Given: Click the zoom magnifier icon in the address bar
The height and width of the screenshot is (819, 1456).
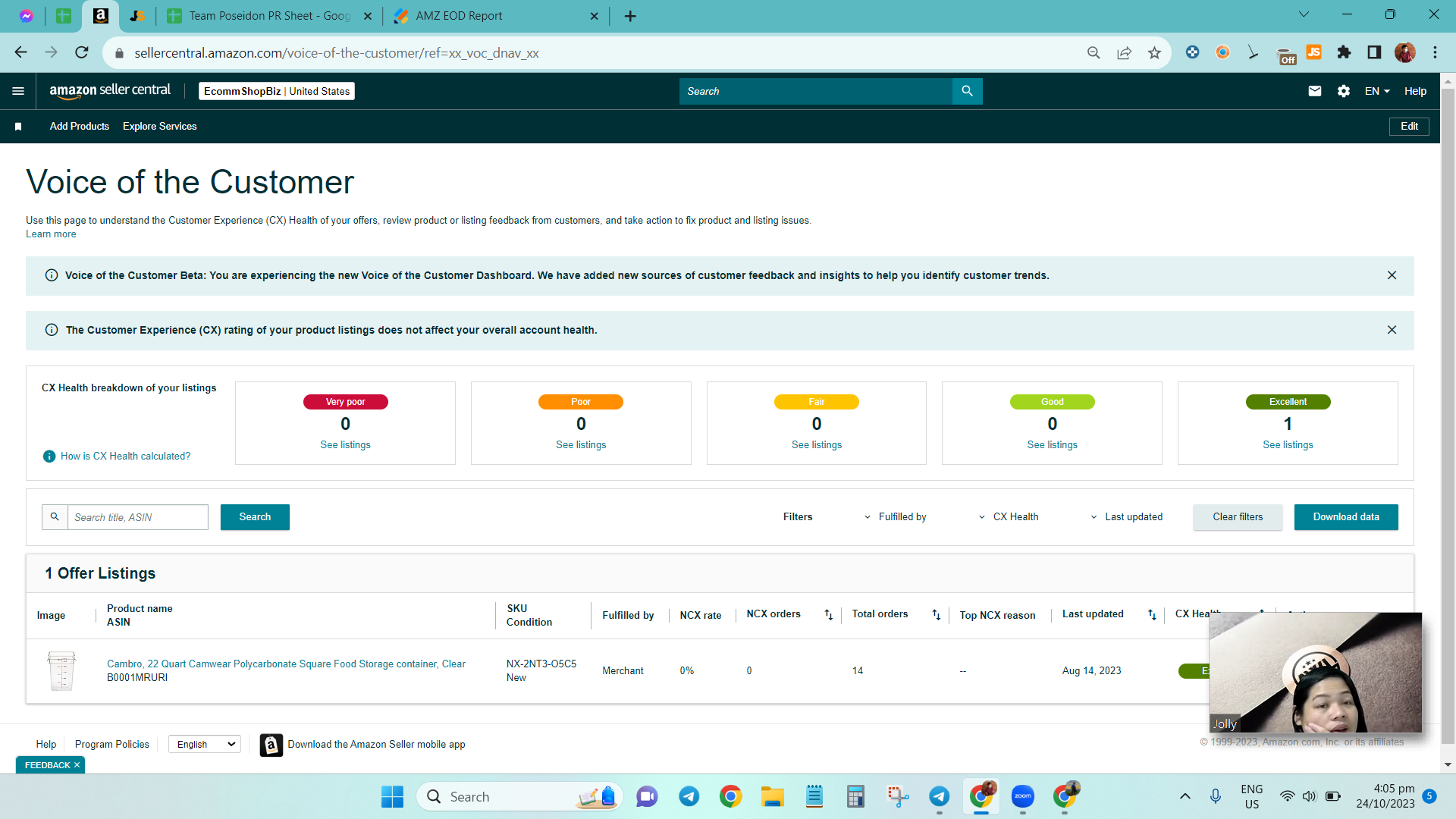Looking at the screenshot, I should (1094, 52).
